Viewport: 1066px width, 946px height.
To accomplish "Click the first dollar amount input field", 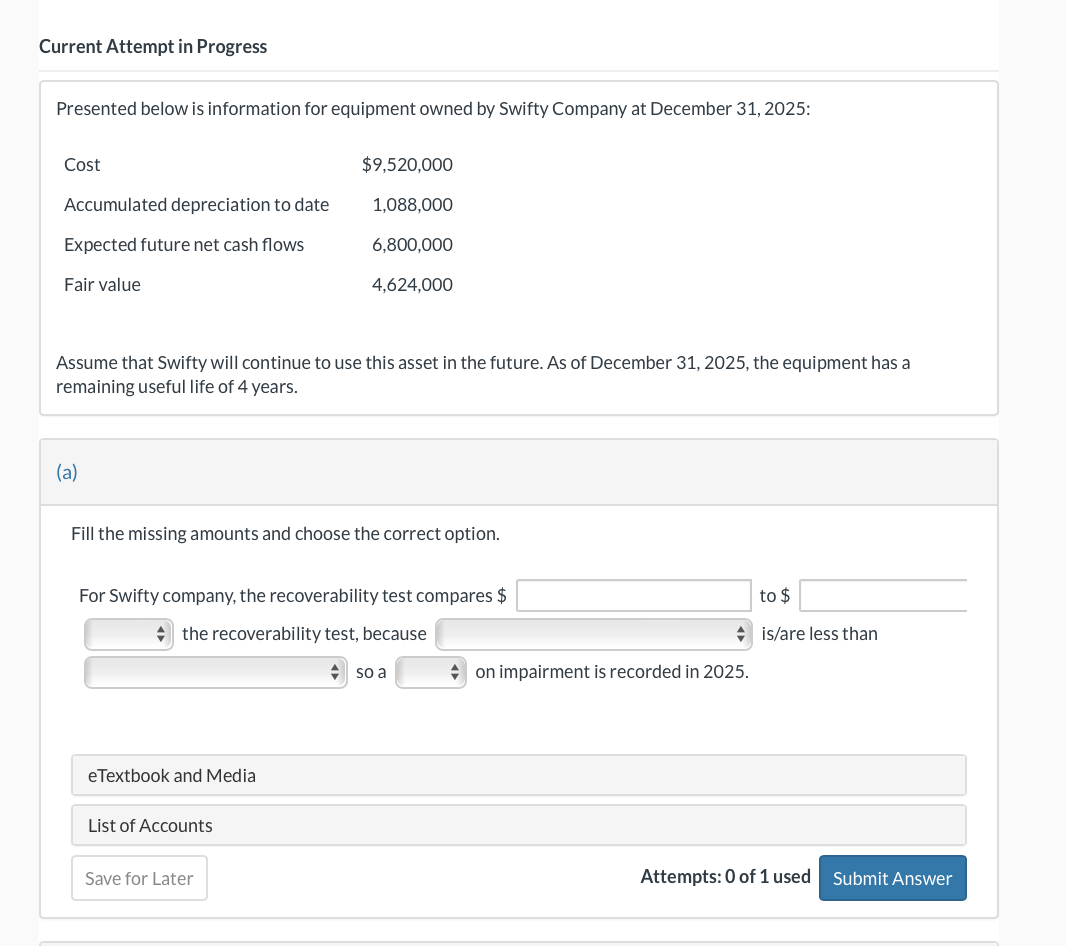I will [632, 595].
